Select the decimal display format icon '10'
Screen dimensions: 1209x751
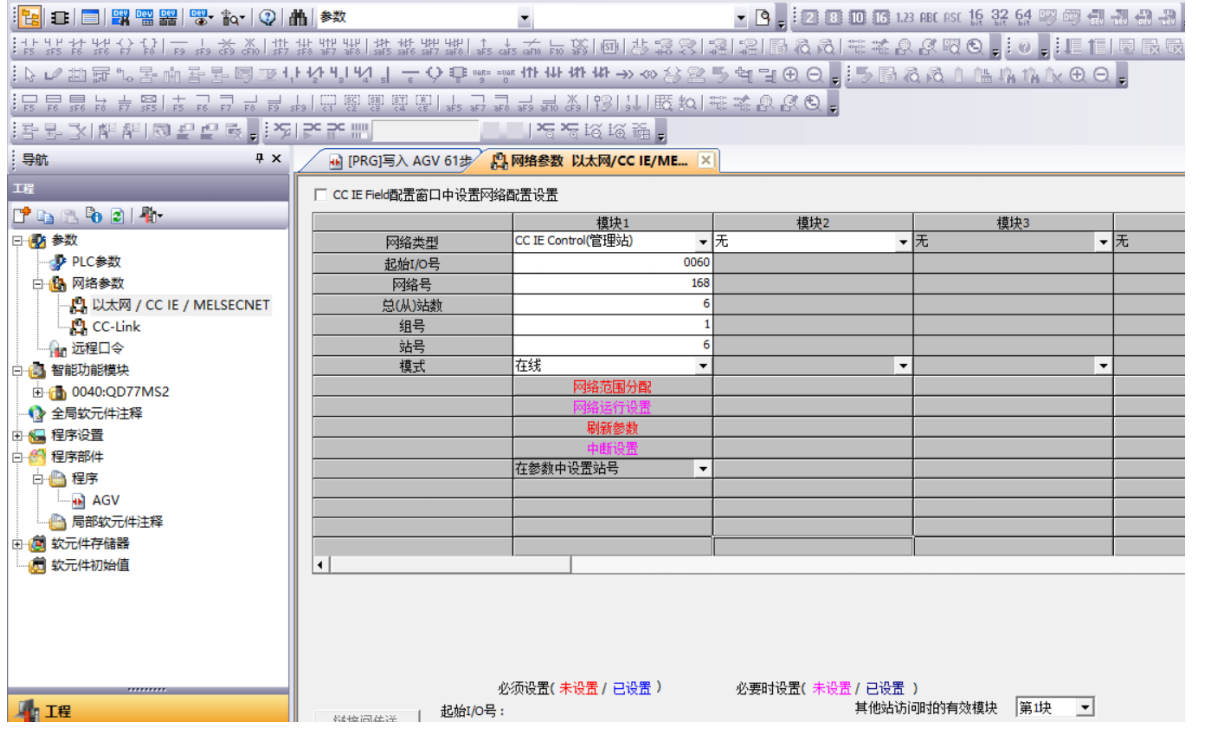857,17
